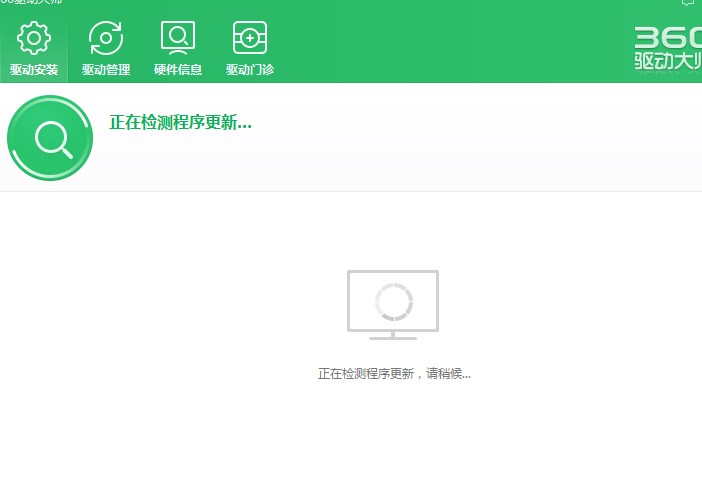The height and width of the screenshot is (482, 702).
Task: Click the stand of the gray monitor graphic
Action: [x=392, y=336]
